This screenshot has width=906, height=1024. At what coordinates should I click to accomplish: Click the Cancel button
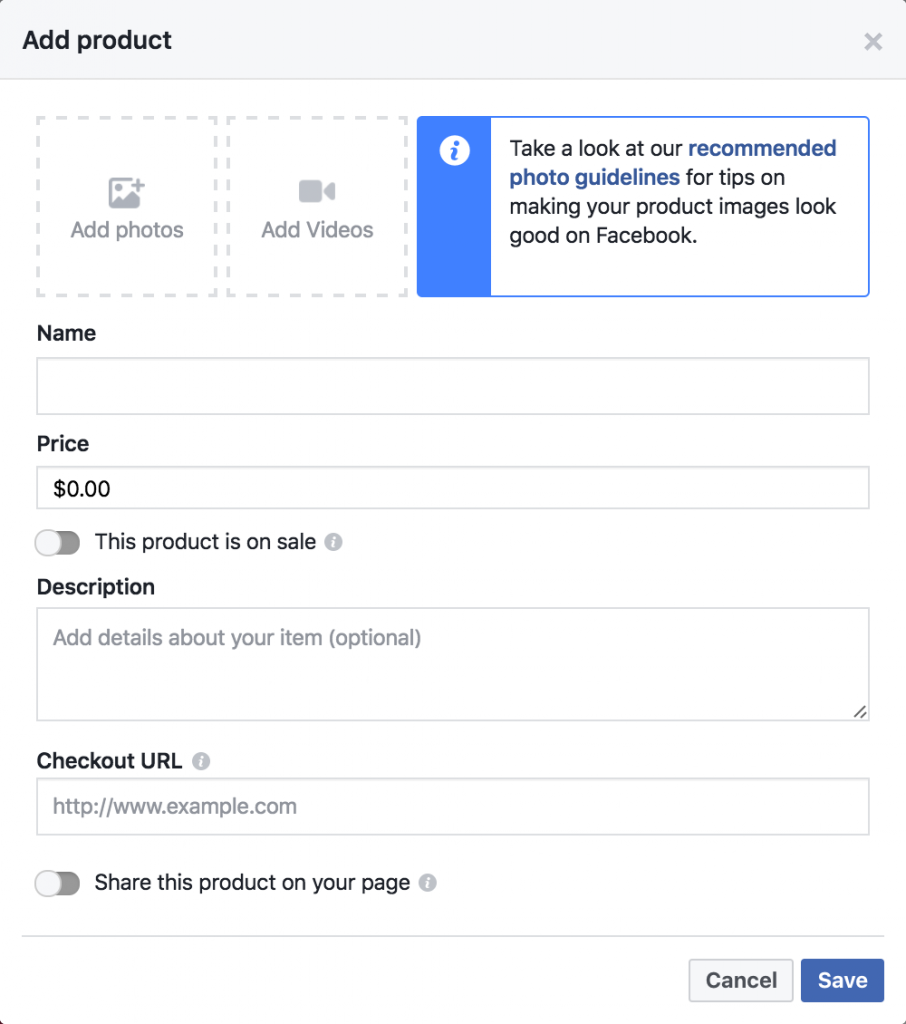[741, 980]
